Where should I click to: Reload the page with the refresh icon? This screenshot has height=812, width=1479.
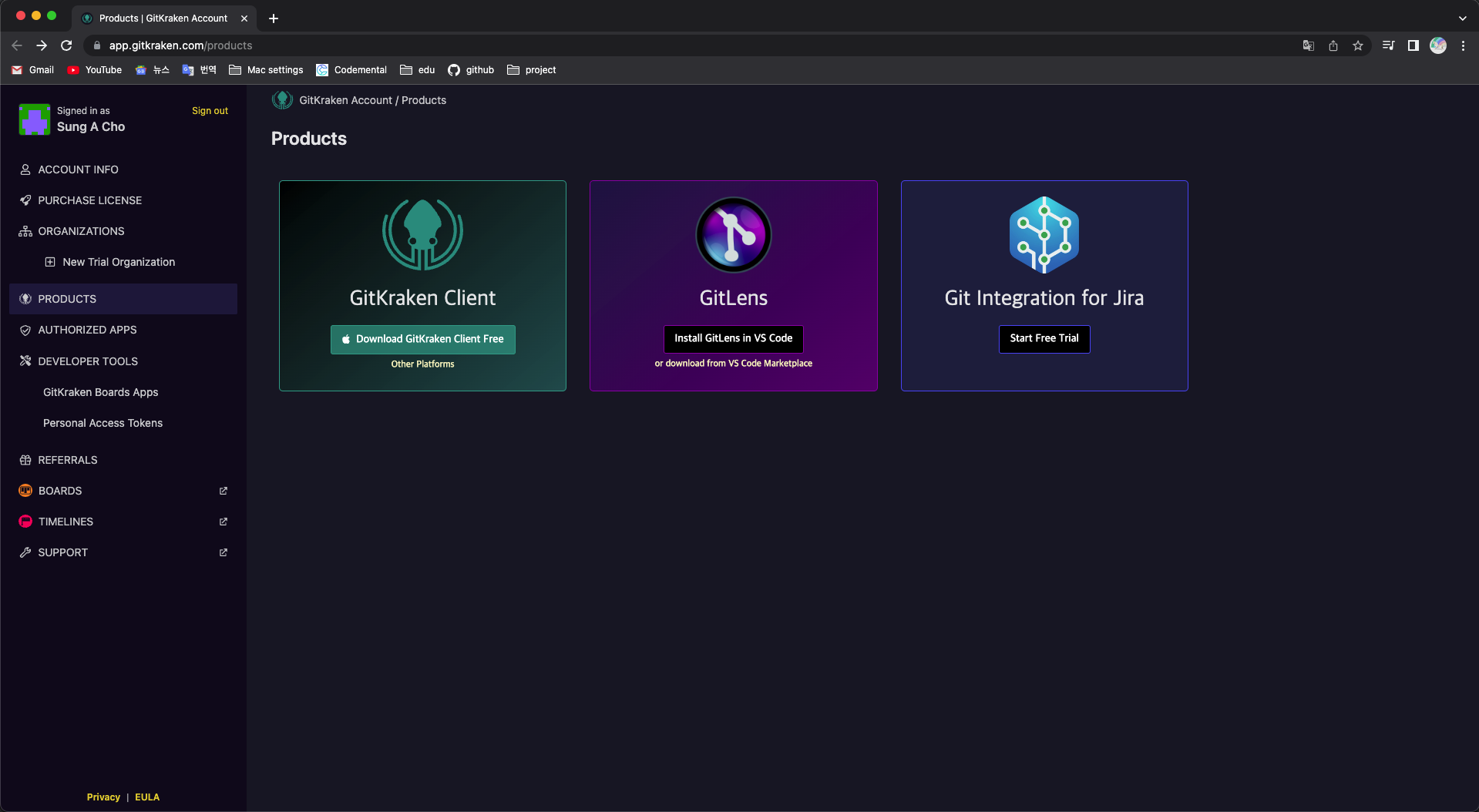(x=66, y=45)
